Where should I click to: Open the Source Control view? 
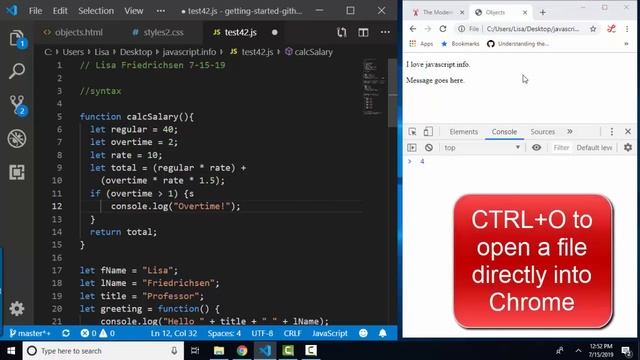pos(17,105)
